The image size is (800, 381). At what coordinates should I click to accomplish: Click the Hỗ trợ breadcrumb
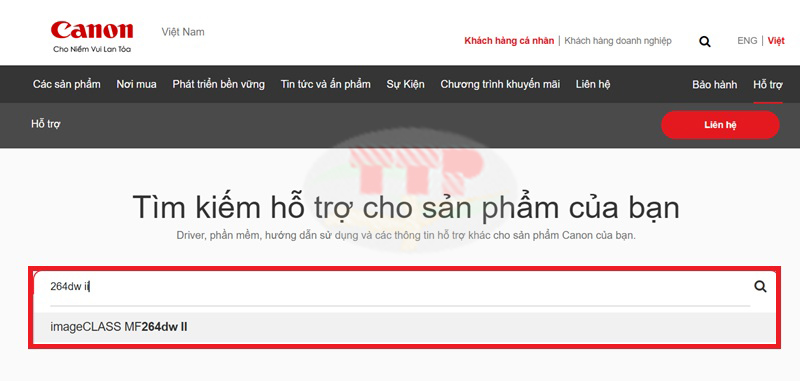click(46, 124)
